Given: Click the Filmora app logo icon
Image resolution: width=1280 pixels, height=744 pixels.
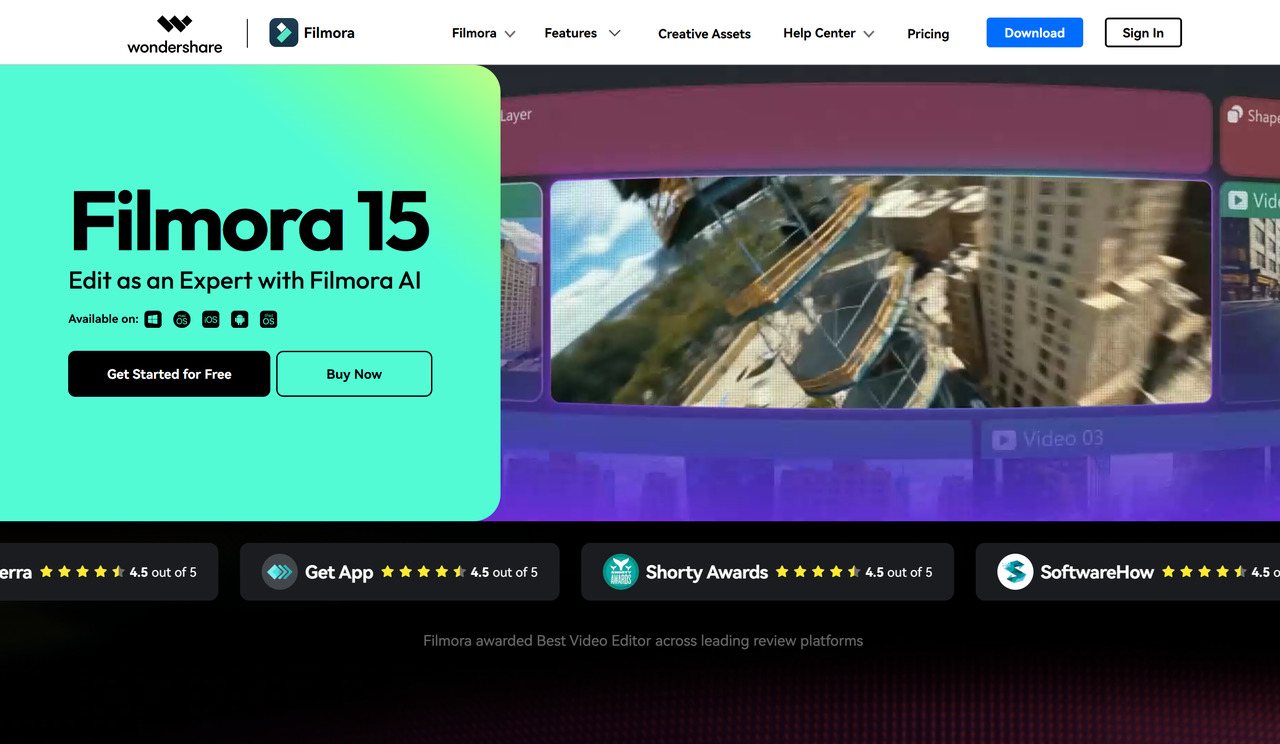Looking at the screenshot, I should 284,33.
